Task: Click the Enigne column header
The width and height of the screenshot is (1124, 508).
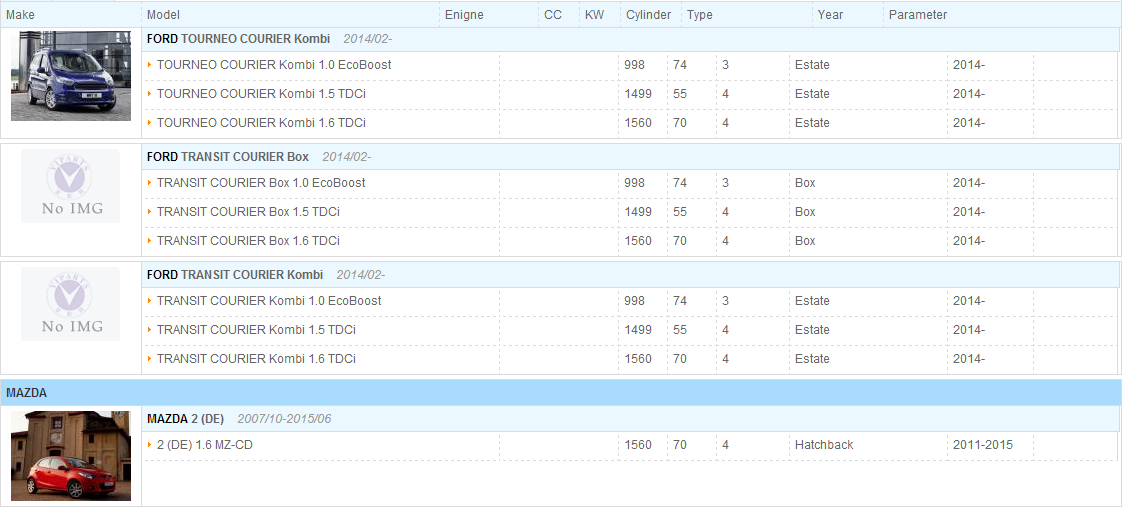Action: click(x=464, y=15)
